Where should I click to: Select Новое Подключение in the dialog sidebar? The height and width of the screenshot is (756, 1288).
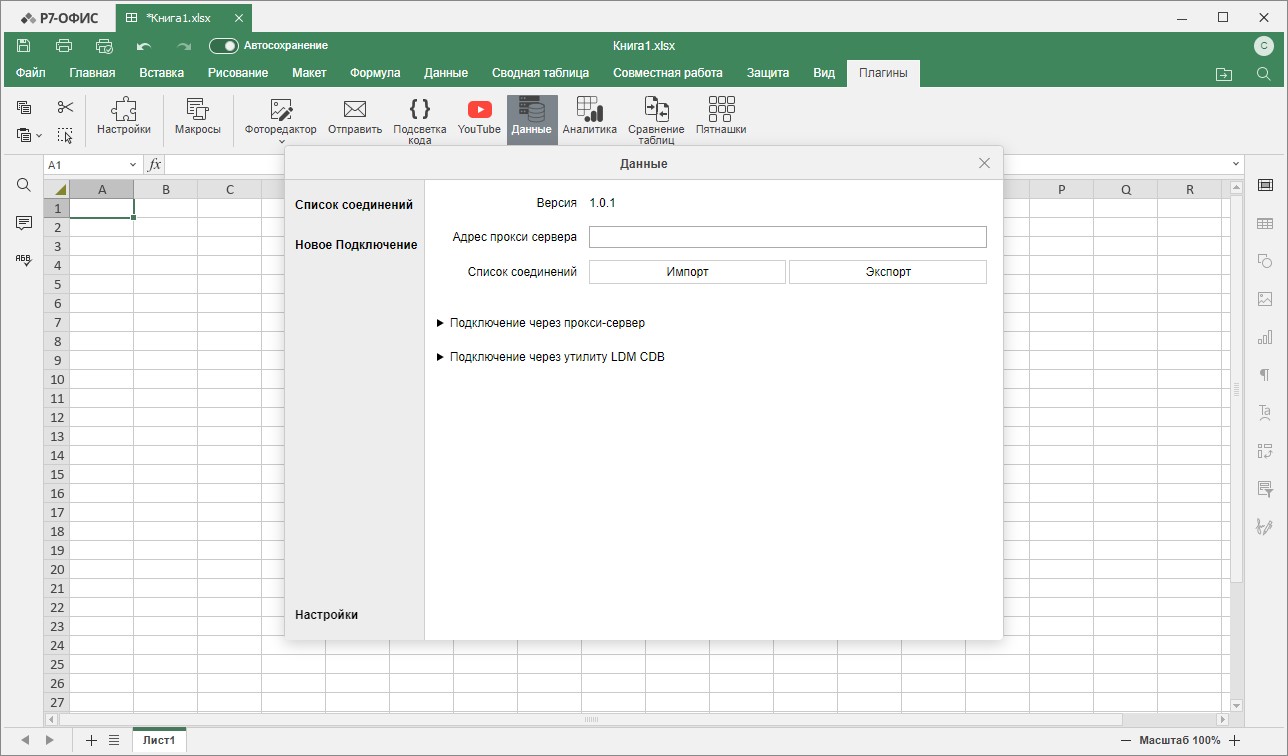point(356,245)
